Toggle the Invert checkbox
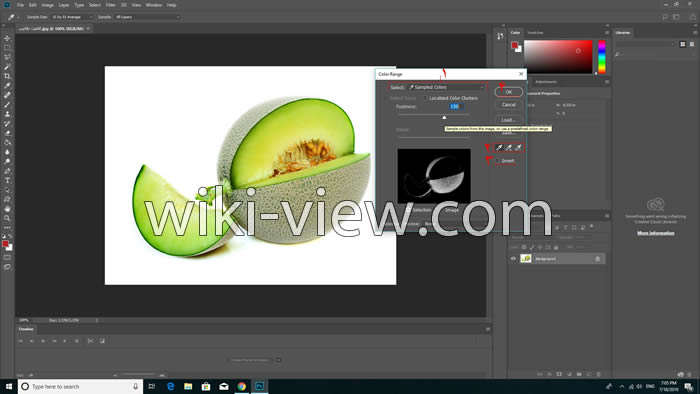700x394 pixels. [x=497, y=161]
